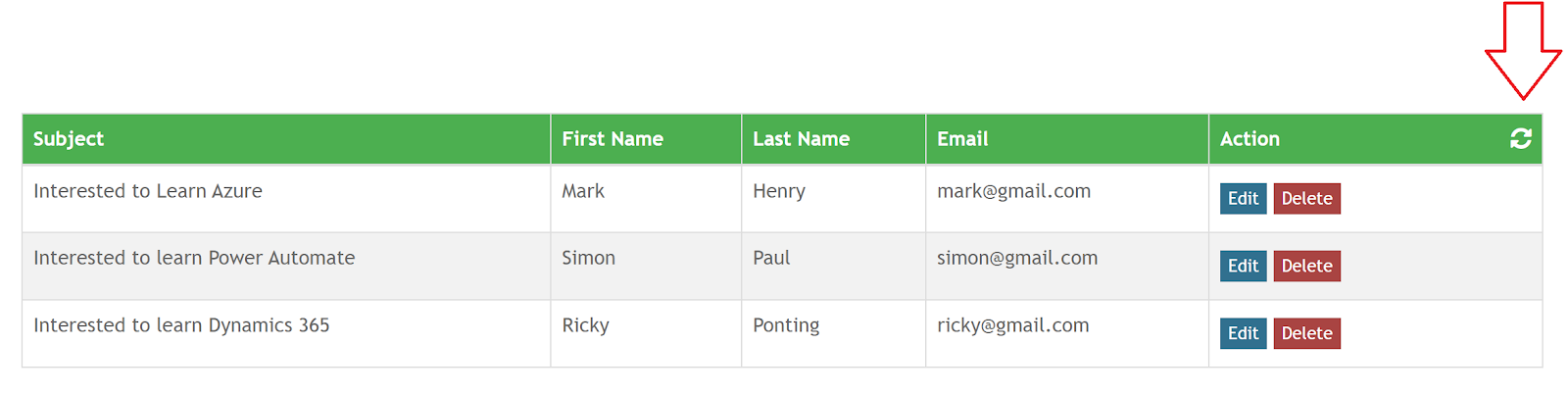Screen dimensions: 1568x394
Task: Select the ricky@gmail.com email cell
Action: click(x=1012, y=325)
